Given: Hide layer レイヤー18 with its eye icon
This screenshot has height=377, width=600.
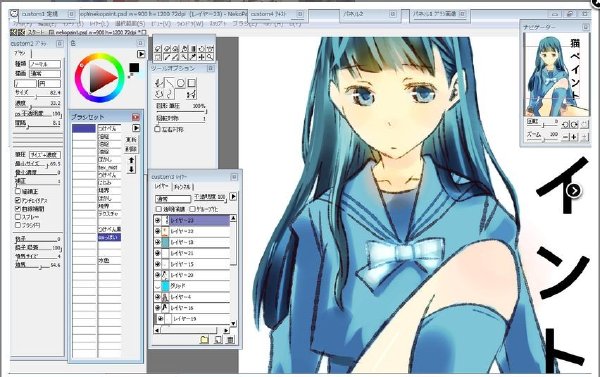Looking at the screenshot, I should 158,242.
